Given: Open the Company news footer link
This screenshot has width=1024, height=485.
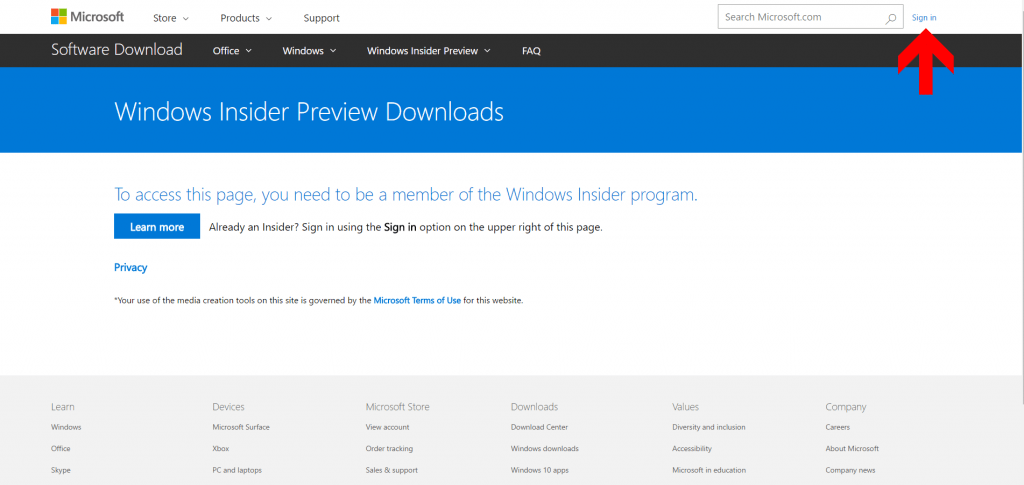Looking at the screenshot, I should pos(850,471).
